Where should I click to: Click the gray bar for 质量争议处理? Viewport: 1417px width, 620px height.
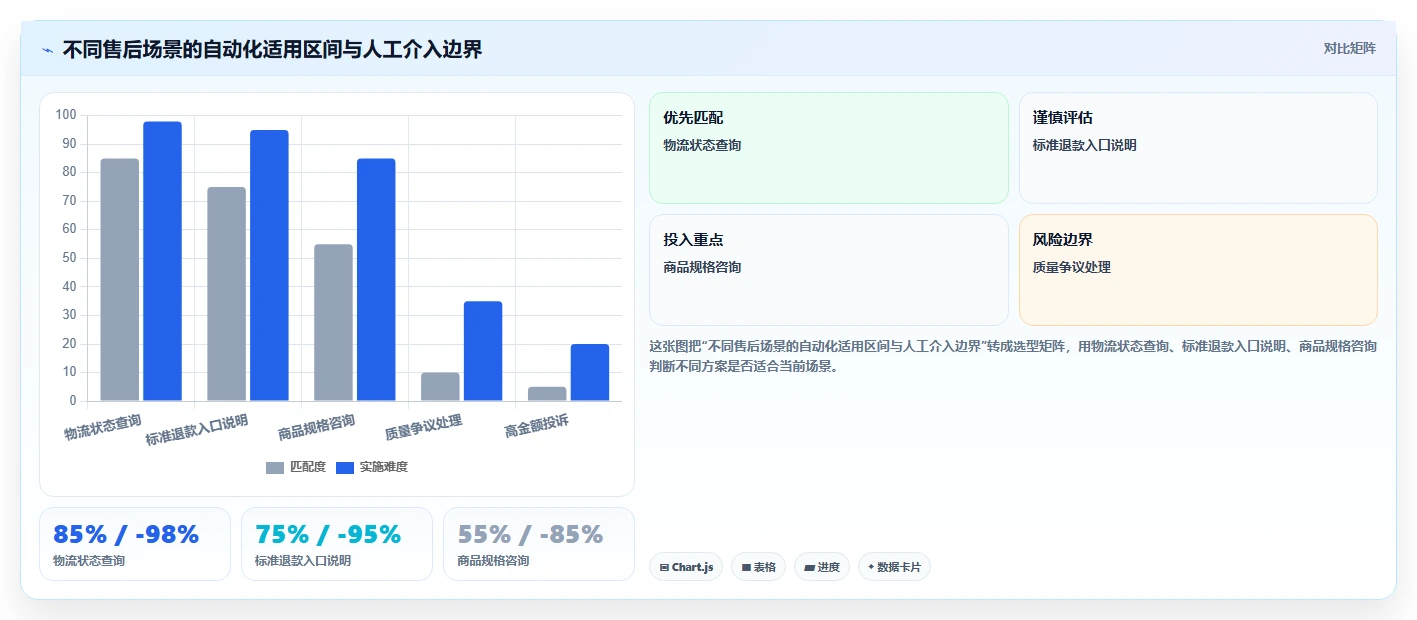pyautogui.click(x=441, y=387)
